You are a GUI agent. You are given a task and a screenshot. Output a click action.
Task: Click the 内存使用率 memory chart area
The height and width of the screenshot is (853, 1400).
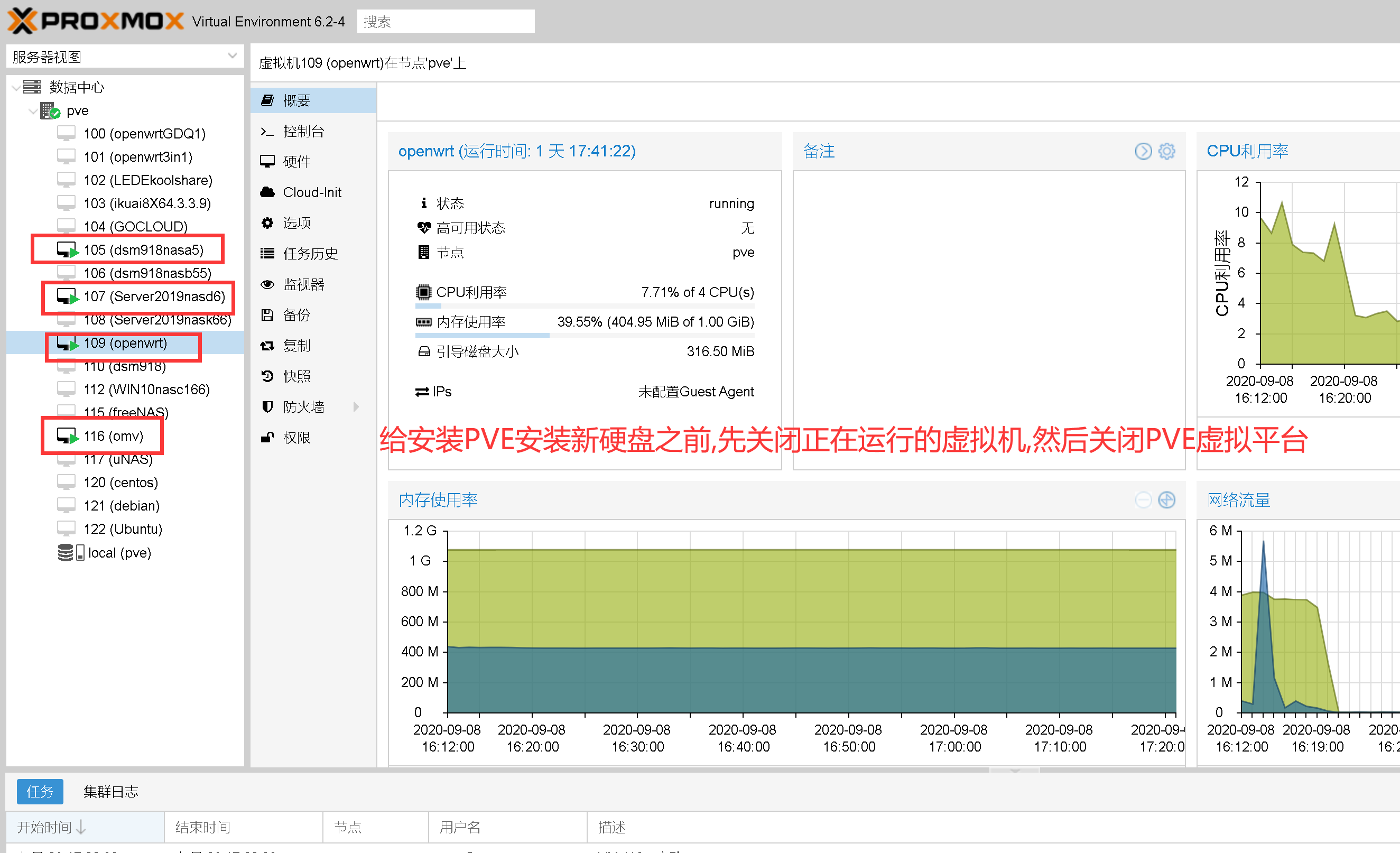pos(811,622)
